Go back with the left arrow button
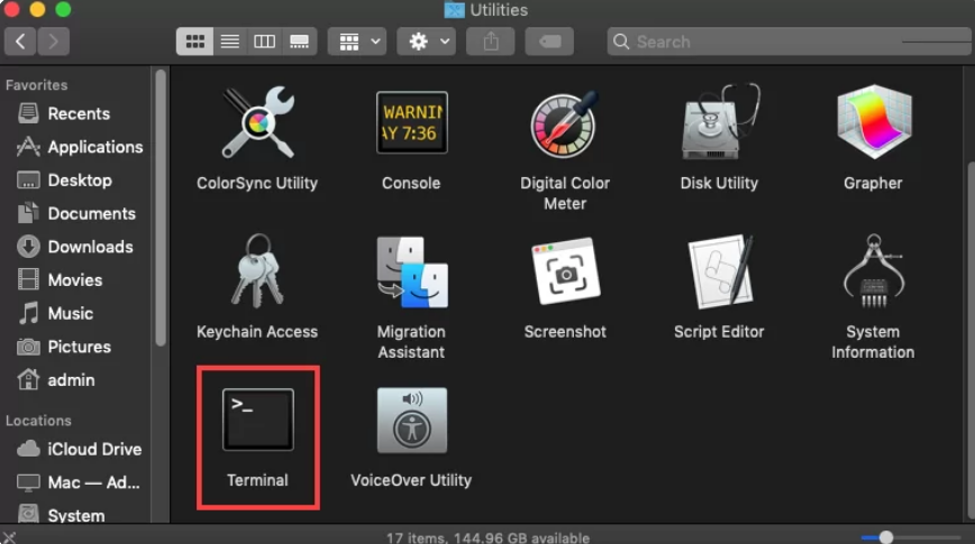 (x=21, y=42)
